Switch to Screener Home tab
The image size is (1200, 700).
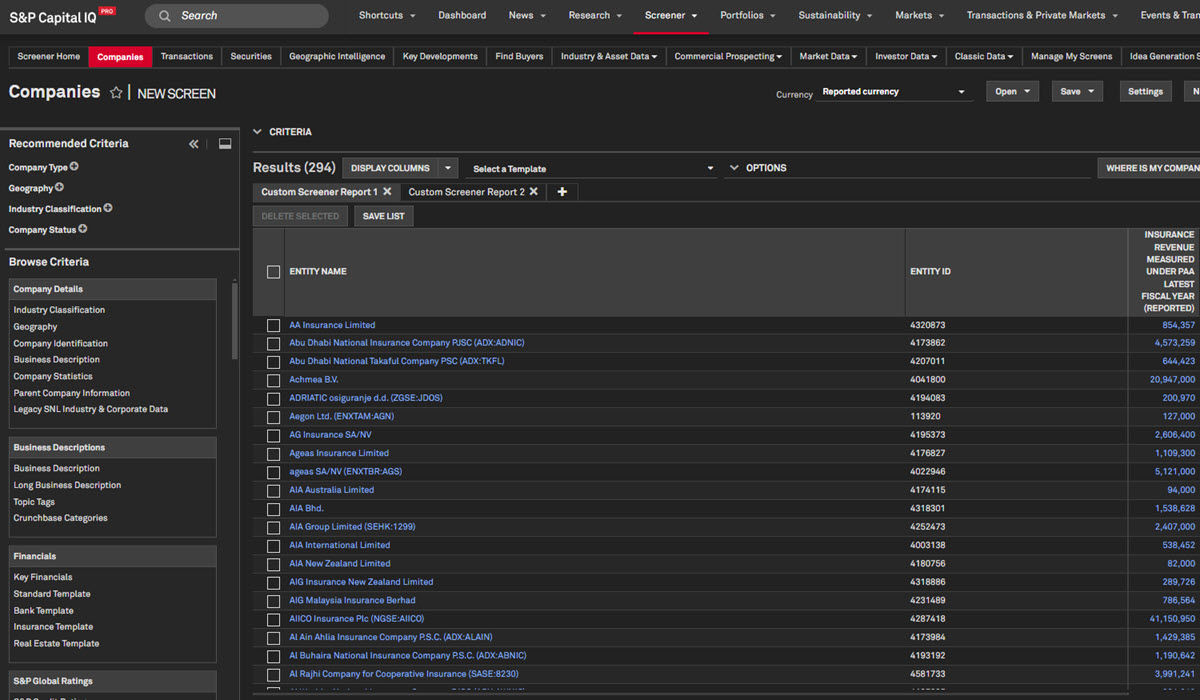(49, 57)
